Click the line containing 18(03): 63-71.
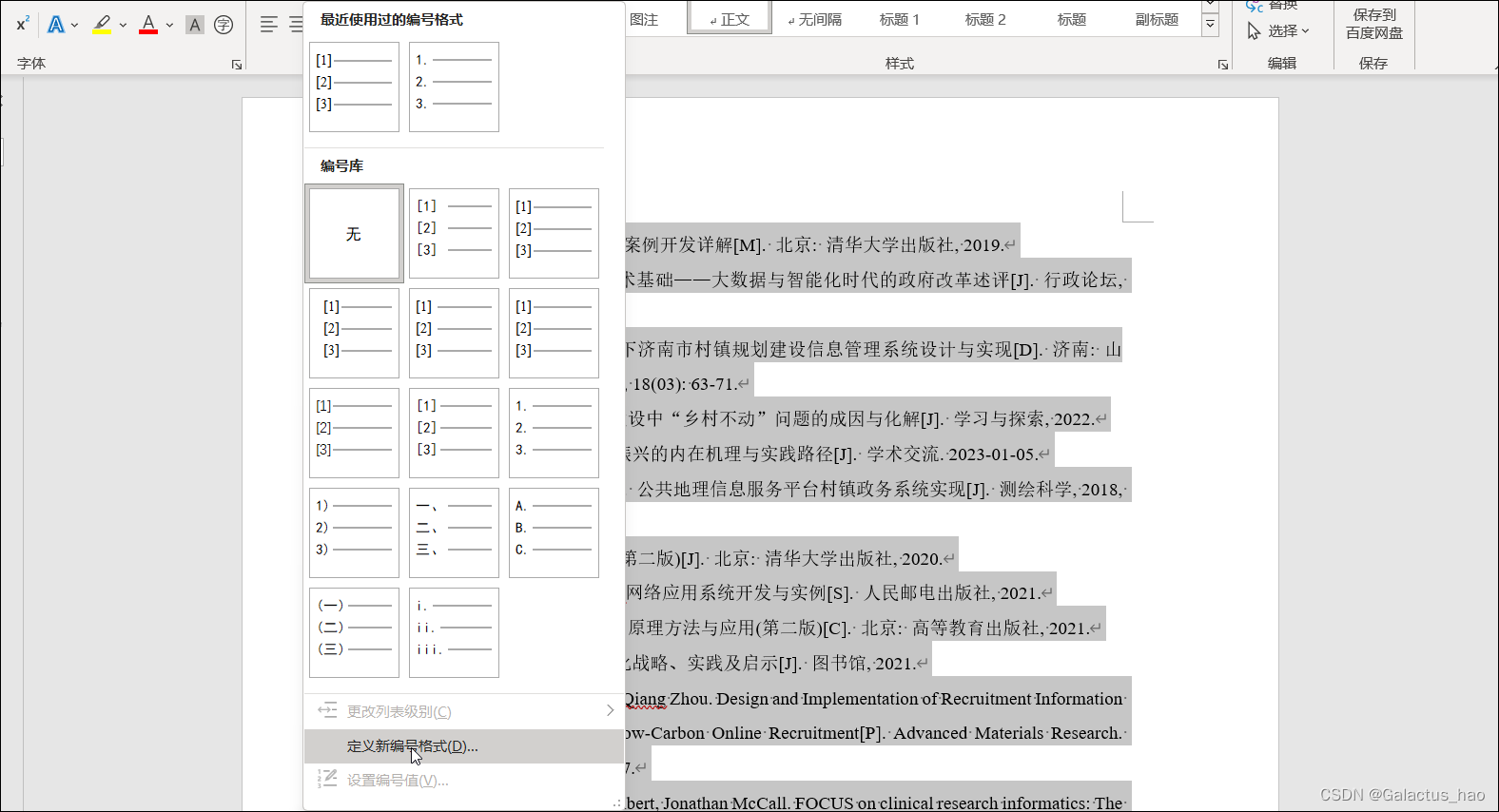1499x812 pixels. pyautogui.click(x=687, y=384)
